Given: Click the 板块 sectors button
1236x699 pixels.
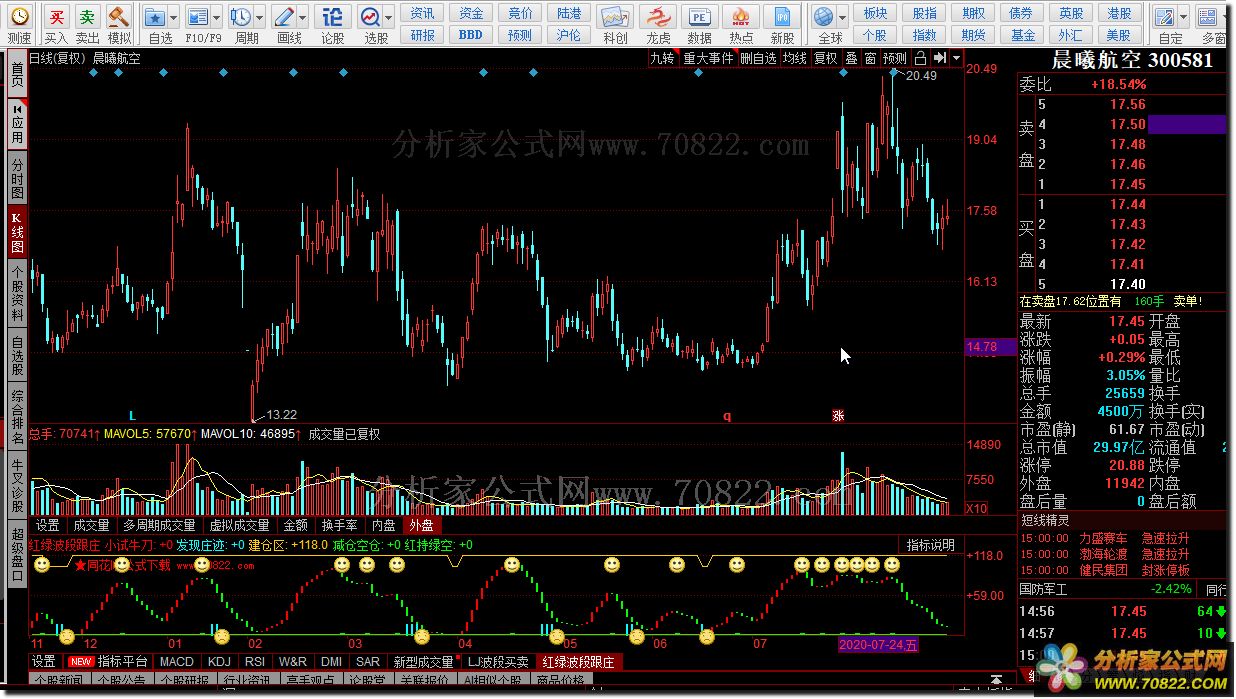Looking at the screenshot, I should 875,13.
